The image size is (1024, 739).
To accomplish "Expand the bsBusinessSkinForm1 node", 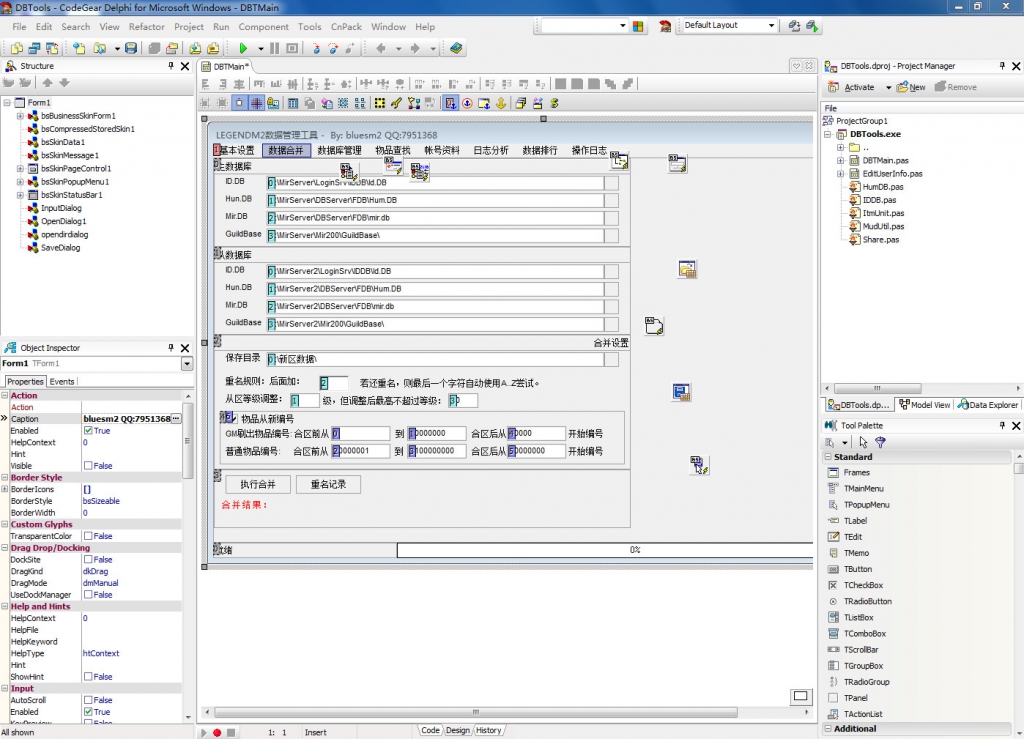I will (20, 116).
